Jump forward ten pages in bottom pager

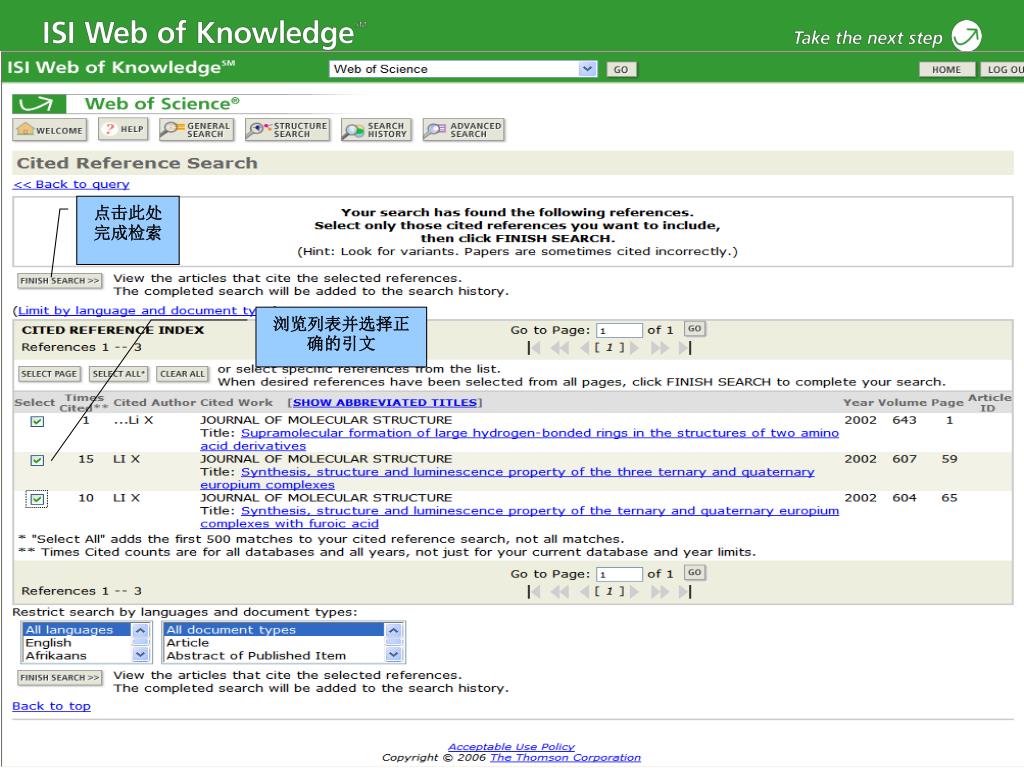(660, 592)
